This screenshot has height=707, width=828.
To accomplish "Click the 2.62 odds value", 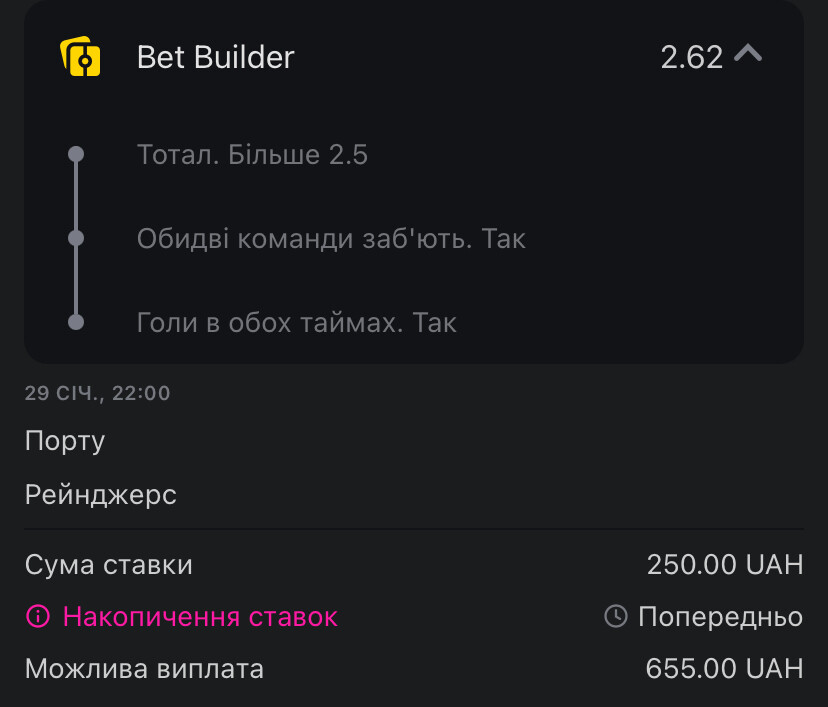I will 691,57.
